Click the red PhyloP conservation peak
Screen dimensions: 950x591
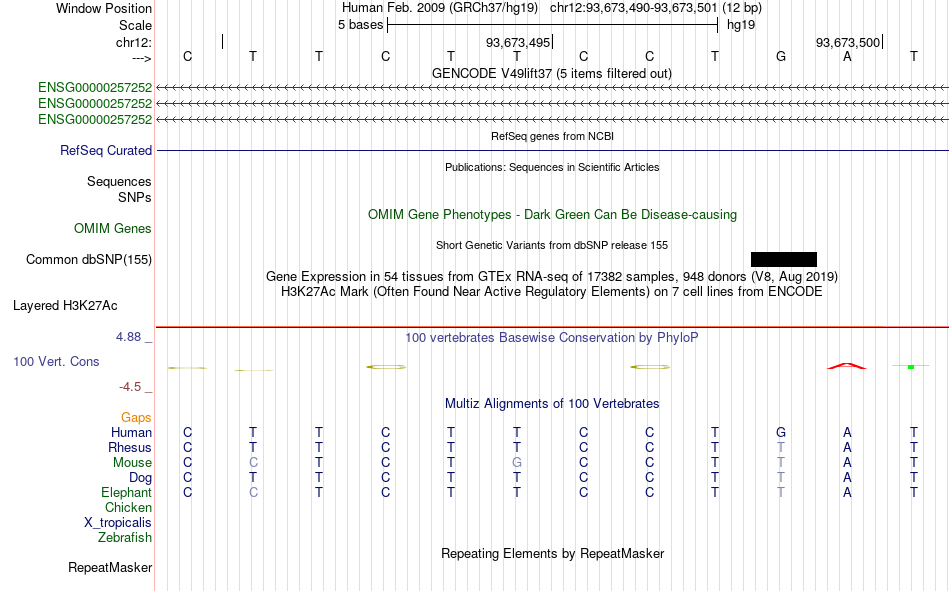pyautogui.click(x=847, y=366)
